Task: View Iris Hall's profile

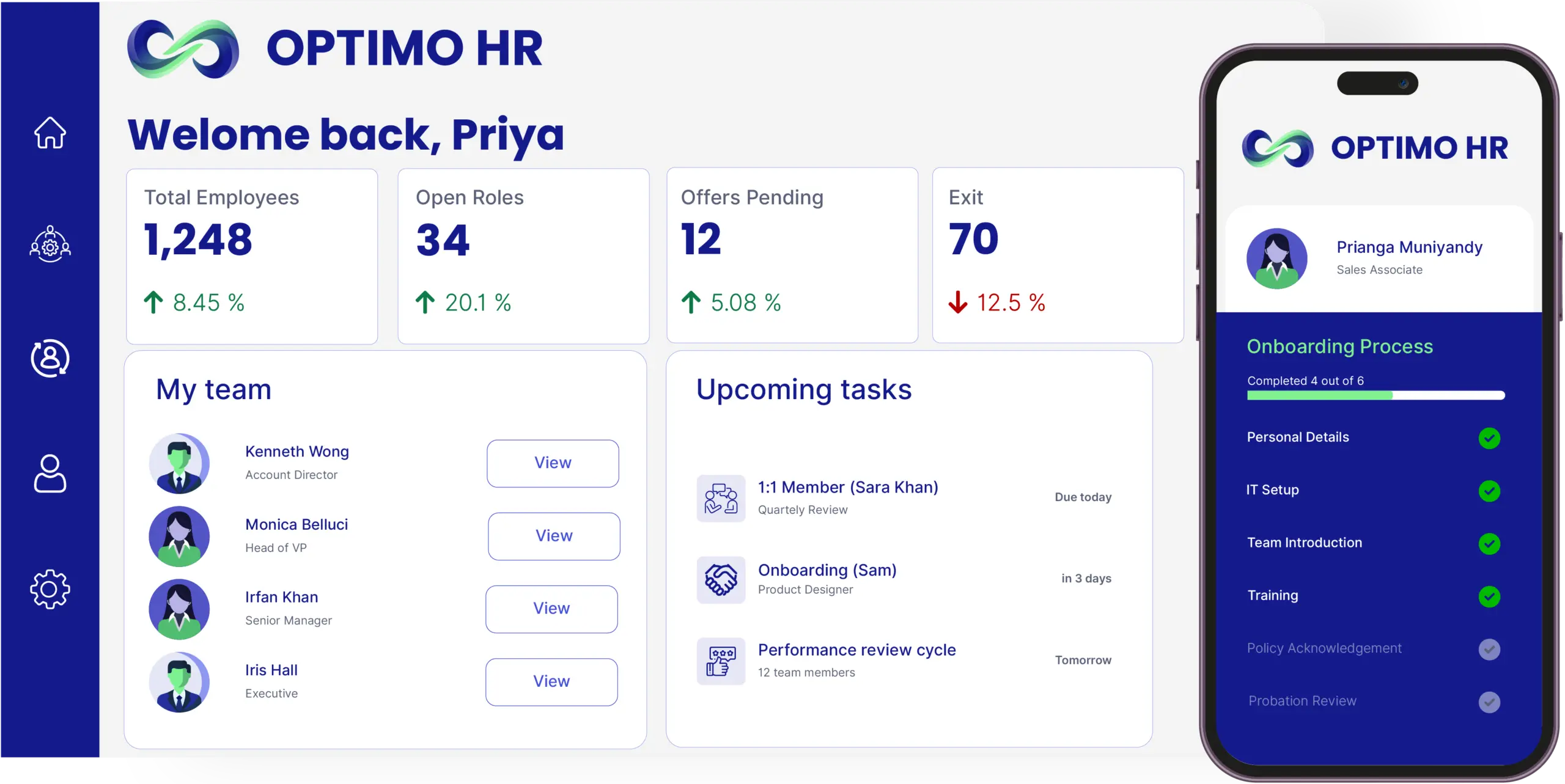Action: pos(551,681)
